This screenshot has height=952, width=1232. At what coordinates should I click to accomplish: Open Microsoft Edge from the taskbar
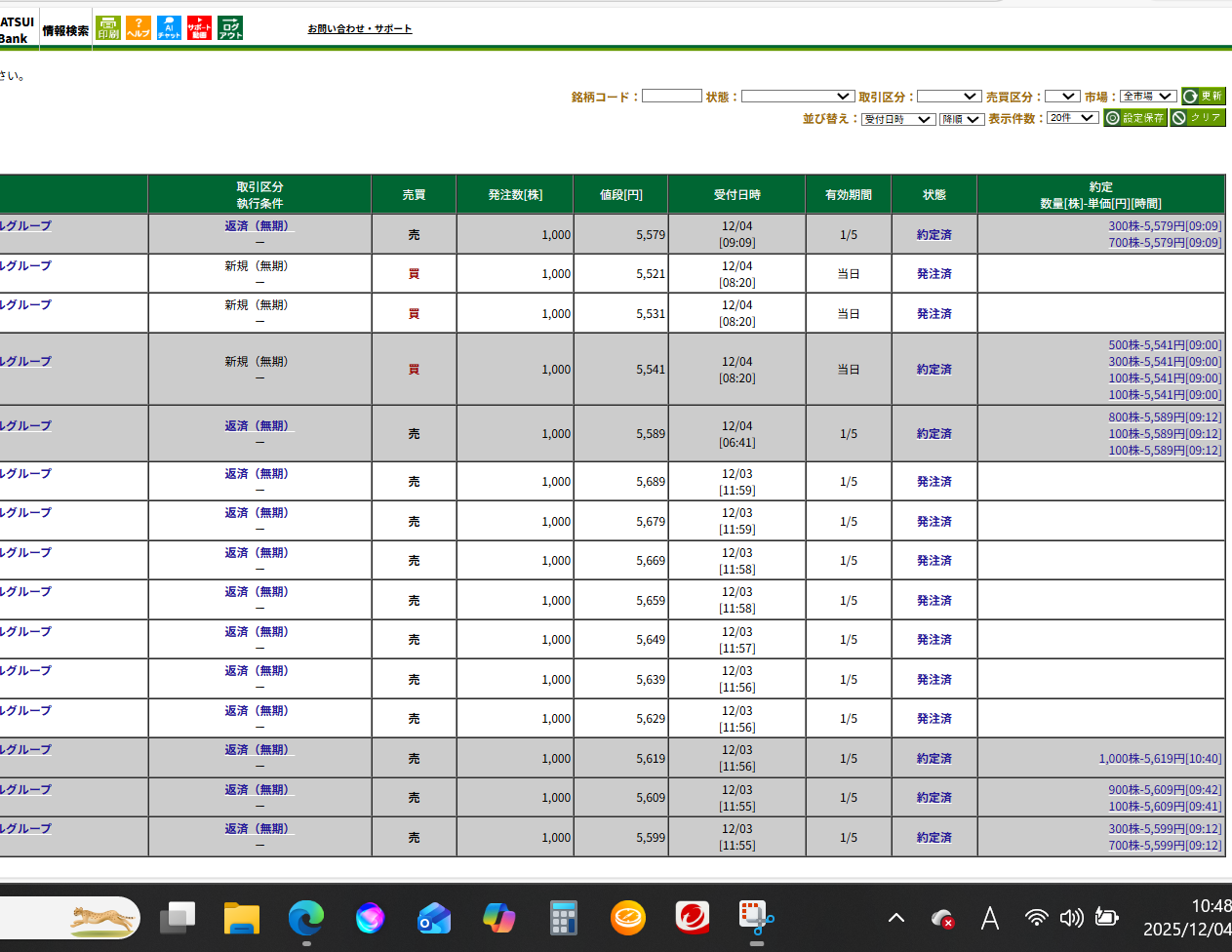click(x=306, y=918)
